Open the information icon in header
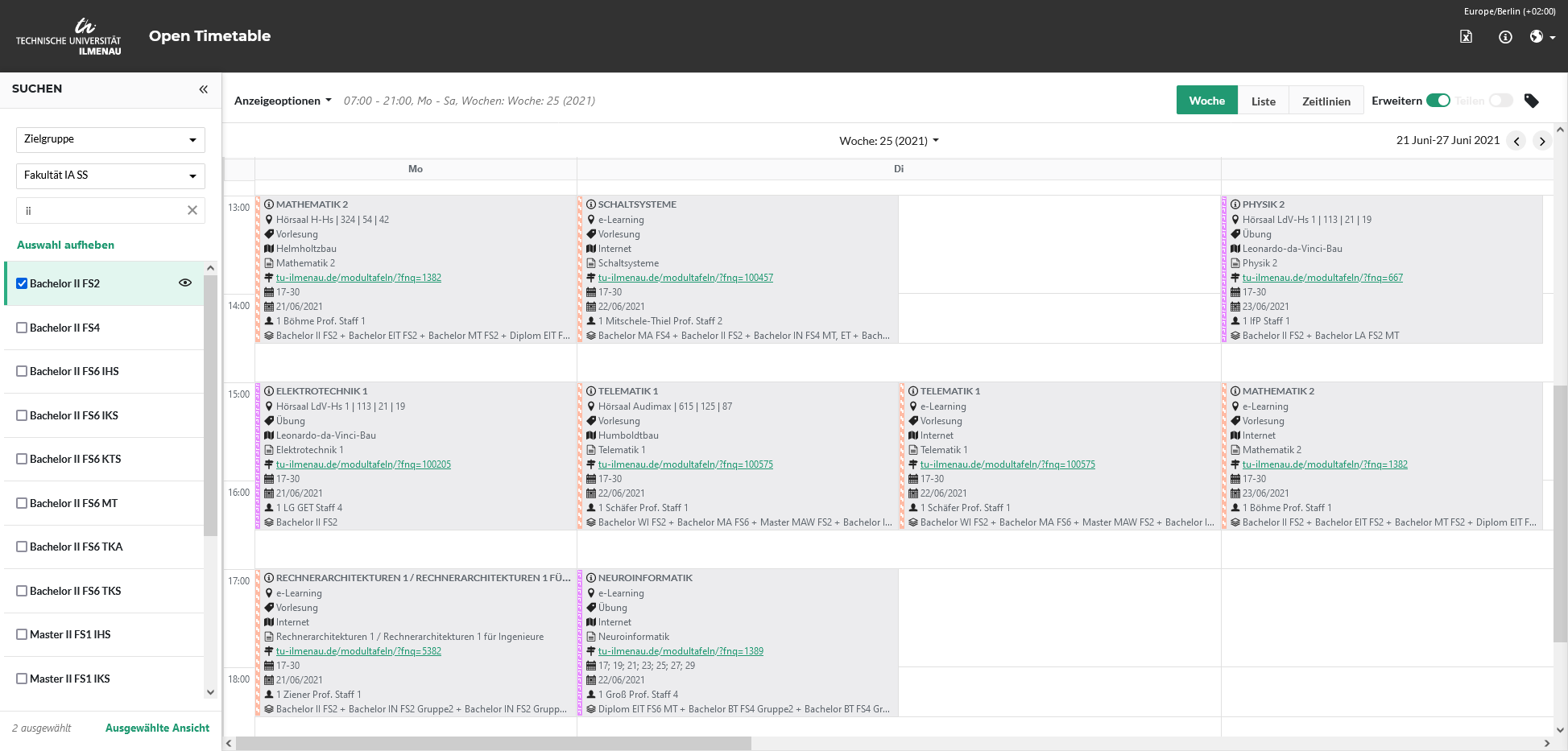Viewport: 1568px width, 751px height. coord(1505,36)
